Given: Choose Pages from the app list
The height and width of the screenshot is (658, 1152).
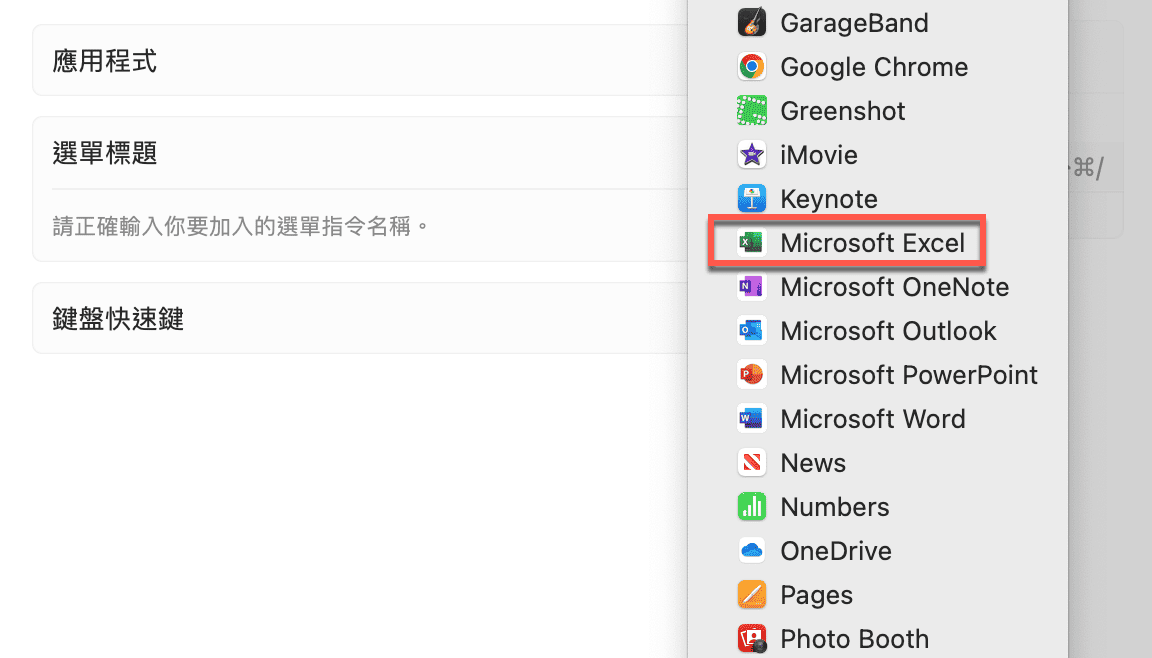Looking at the screenshot, I should [x=877, y=595].
